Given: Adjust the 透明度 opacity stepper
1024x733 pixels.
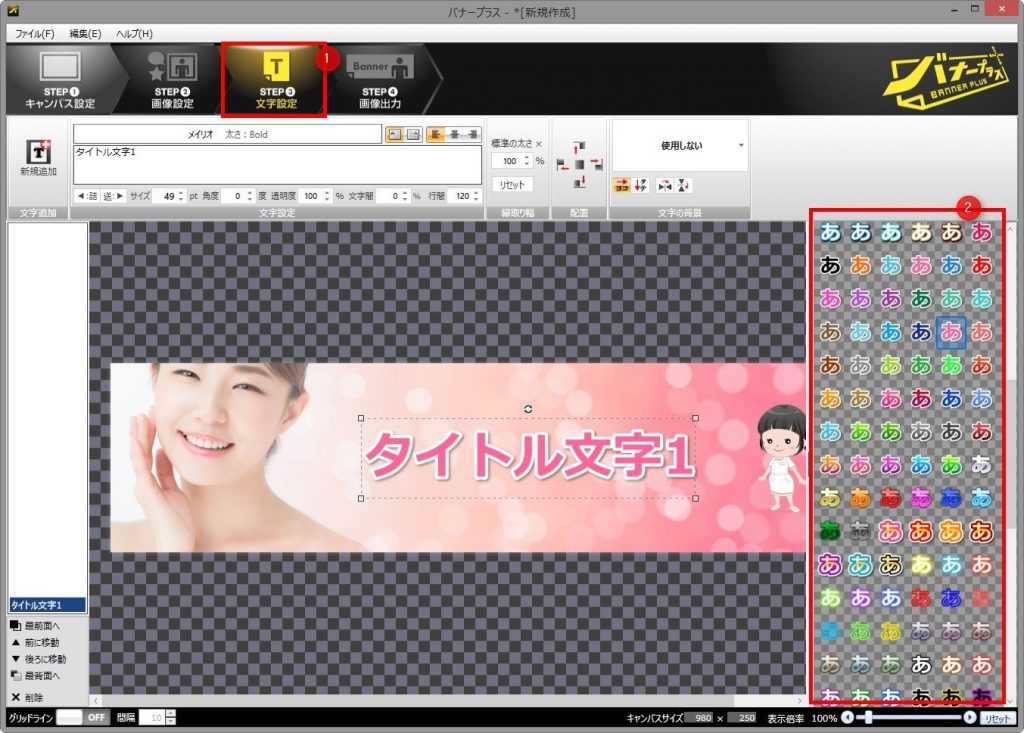Looking at the screenshot, I should [x=327, y=196].
